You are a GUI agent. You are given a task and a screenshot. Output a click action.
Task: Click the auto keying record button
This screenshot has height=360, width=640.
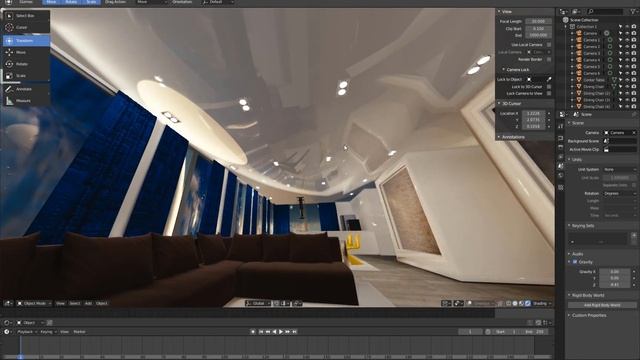(x=253, y=332)
